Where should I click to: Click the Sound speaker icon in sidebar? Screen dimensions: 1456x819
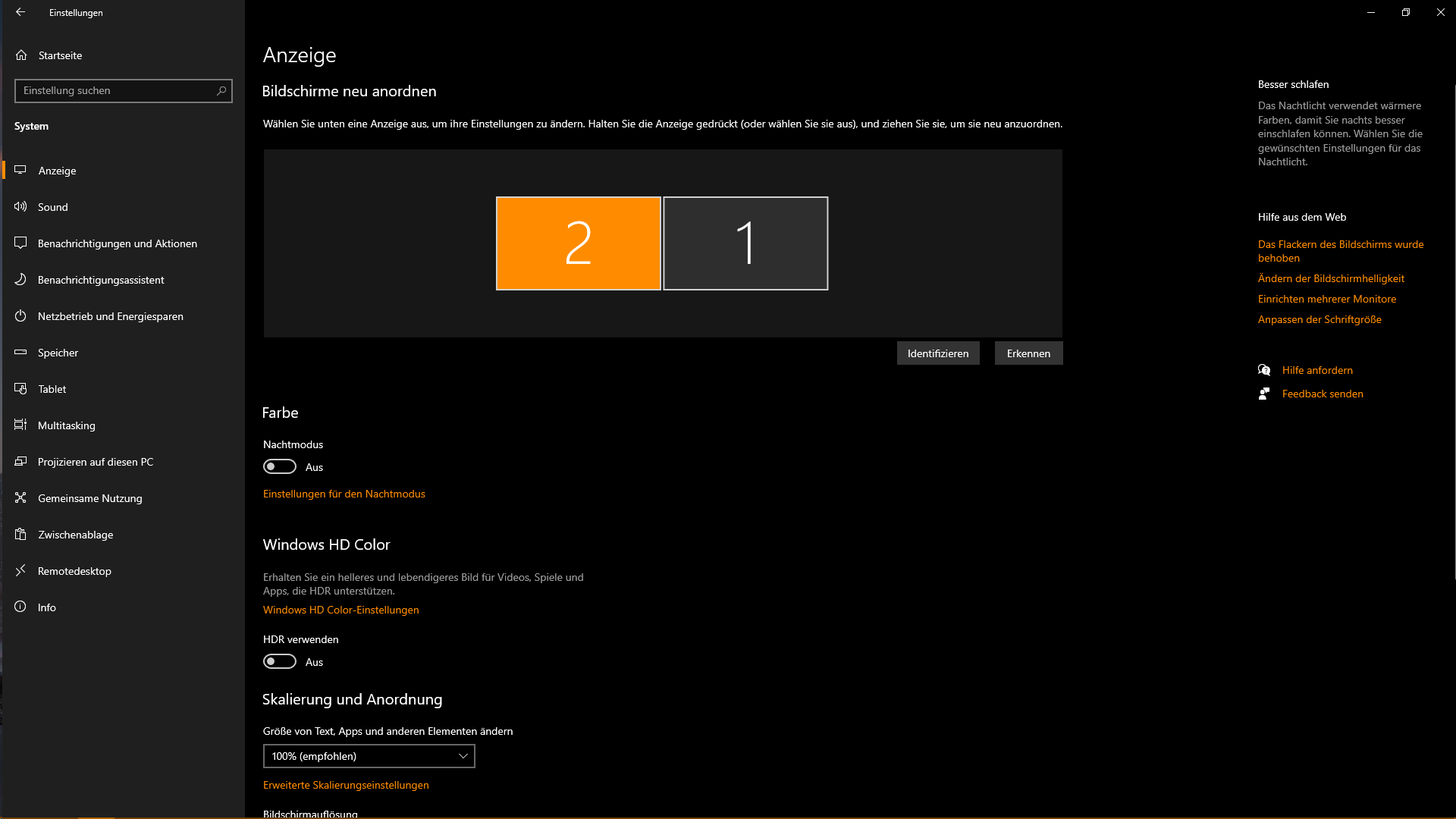(x=20, y=206)
